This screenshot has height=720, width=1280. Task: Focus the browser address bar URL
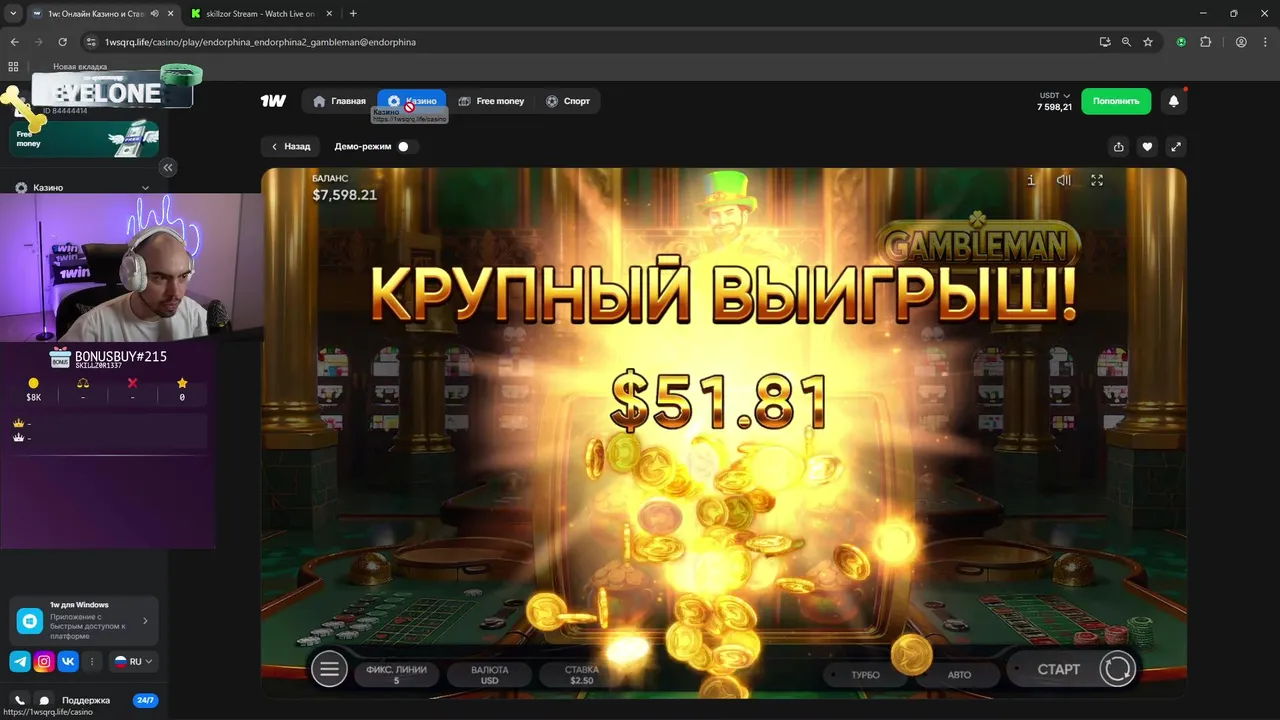pos(260,42)
